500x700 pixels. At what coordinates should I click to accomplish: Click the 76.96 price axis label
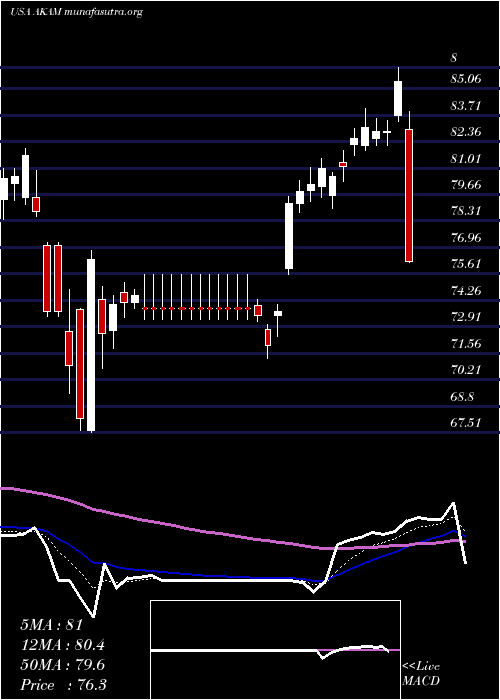pyautogui.click(x=466, y=238)
